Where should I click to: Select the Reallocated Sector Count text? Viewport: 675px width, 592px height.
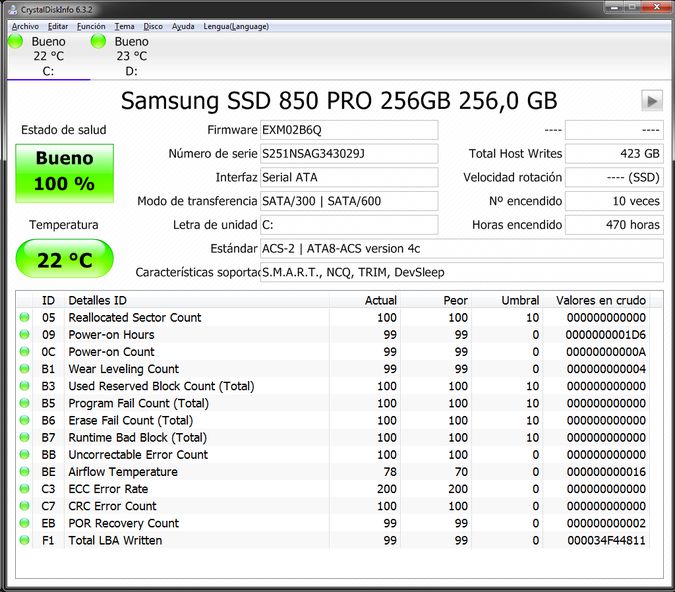(x=135, y=317)
